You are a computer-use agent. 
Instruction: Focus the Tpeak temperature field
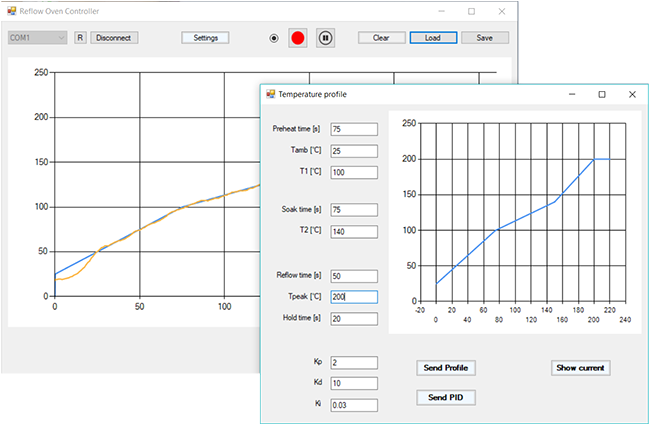(x=354, y=297)
